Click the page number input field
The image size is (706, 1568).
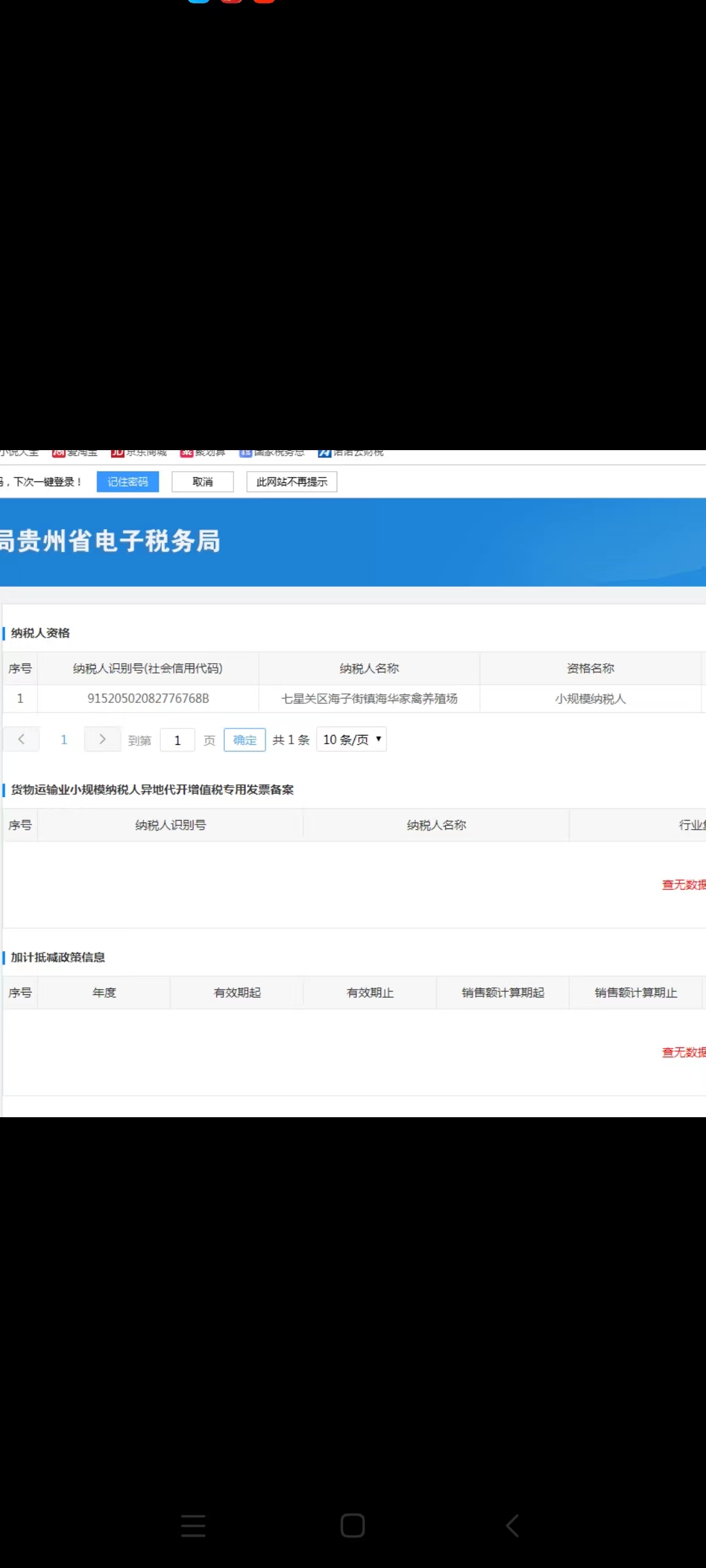point(177,740)
